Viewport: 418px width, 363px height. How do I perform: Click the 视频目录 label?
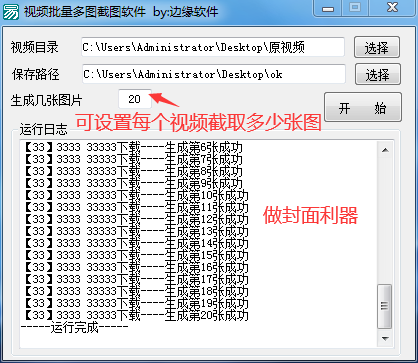[35, 47]
